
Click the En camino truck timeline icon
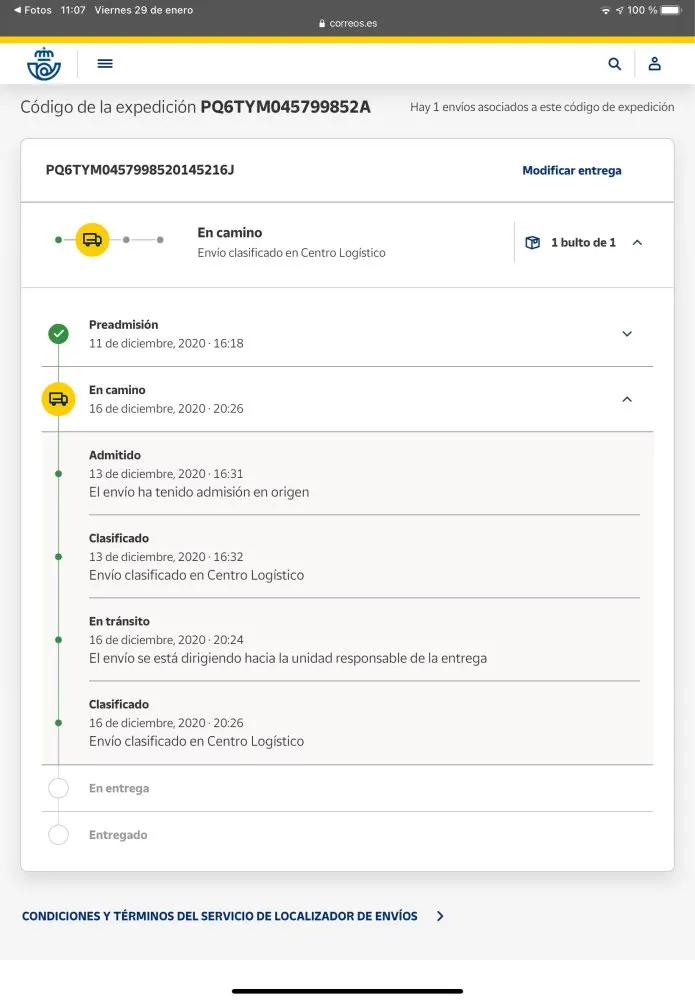pos(58,399)
